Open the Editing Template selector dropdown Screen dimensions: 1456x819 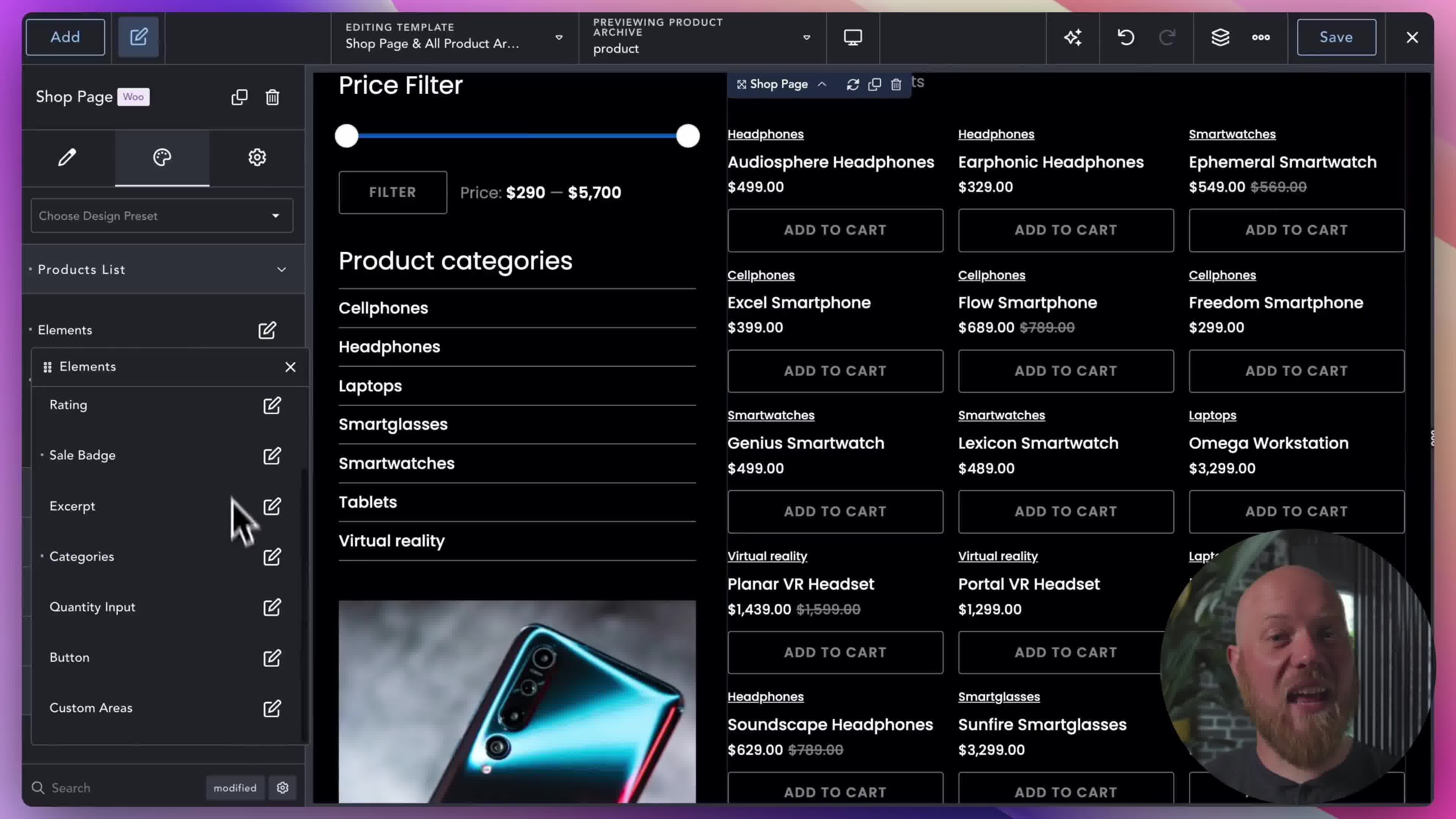[455, 37]
